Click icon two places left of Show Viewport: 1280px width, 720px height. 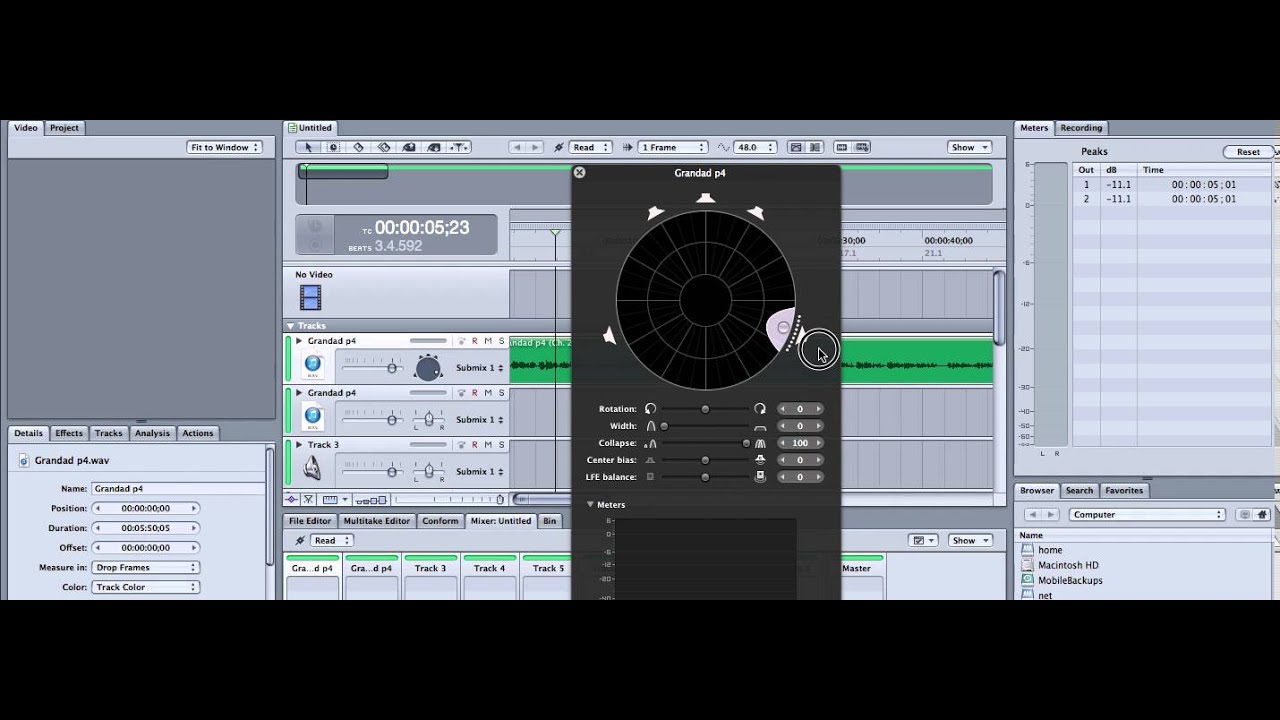pos(842,147)
